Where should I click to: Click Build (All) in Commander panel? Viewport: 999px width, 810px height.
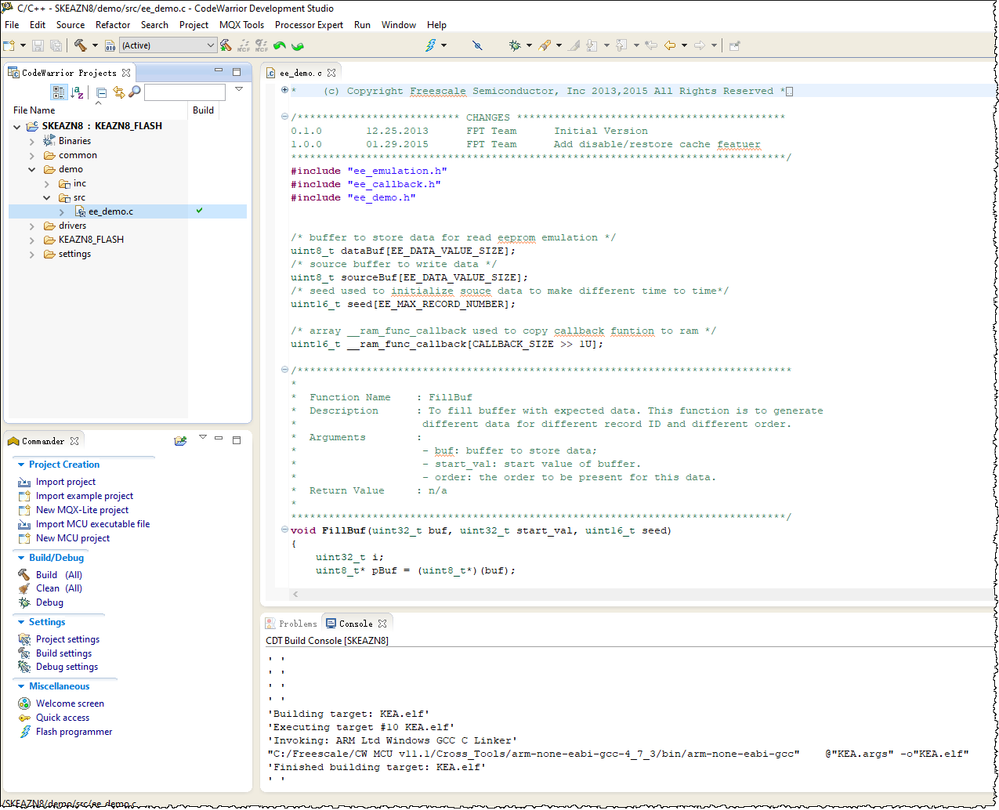coord(58,575)
